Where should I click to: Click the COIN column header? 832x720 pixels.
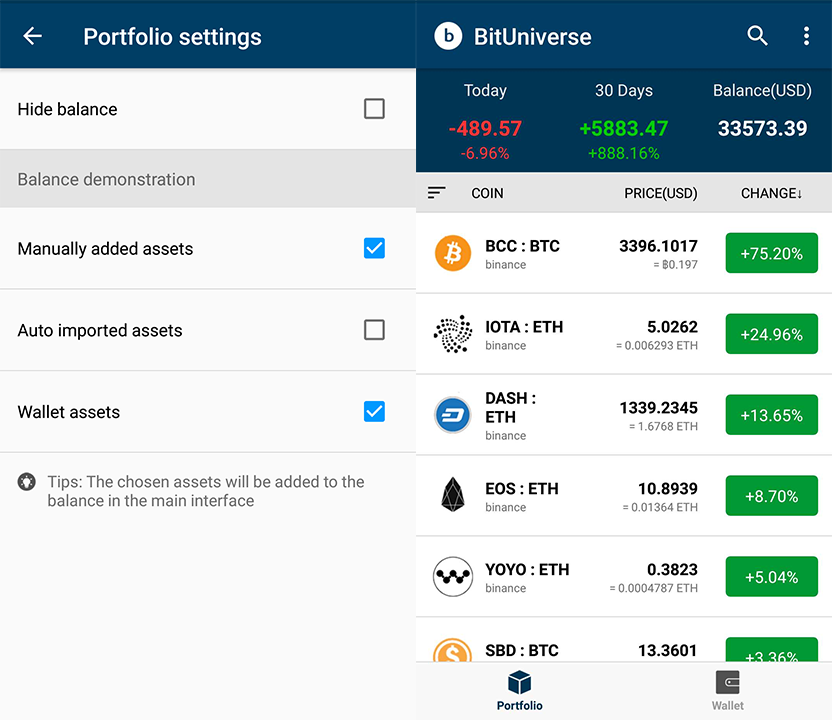coord(487,193)
